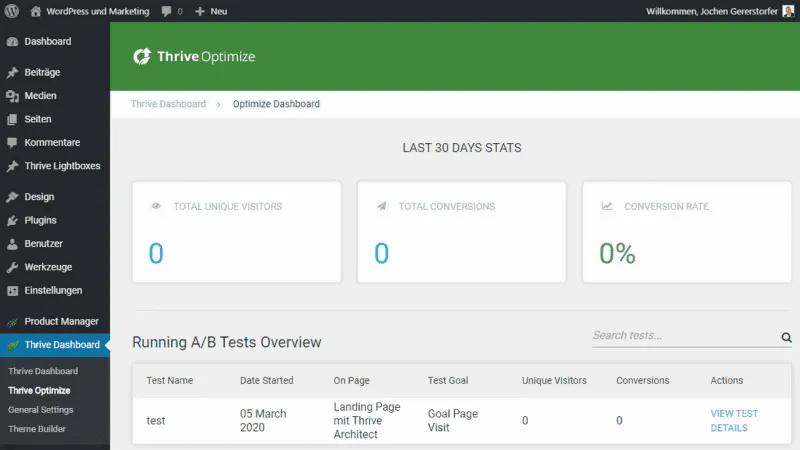800x450 pixels.
Task: Select the Thrive Optimize submenu item
Action: 39,391
